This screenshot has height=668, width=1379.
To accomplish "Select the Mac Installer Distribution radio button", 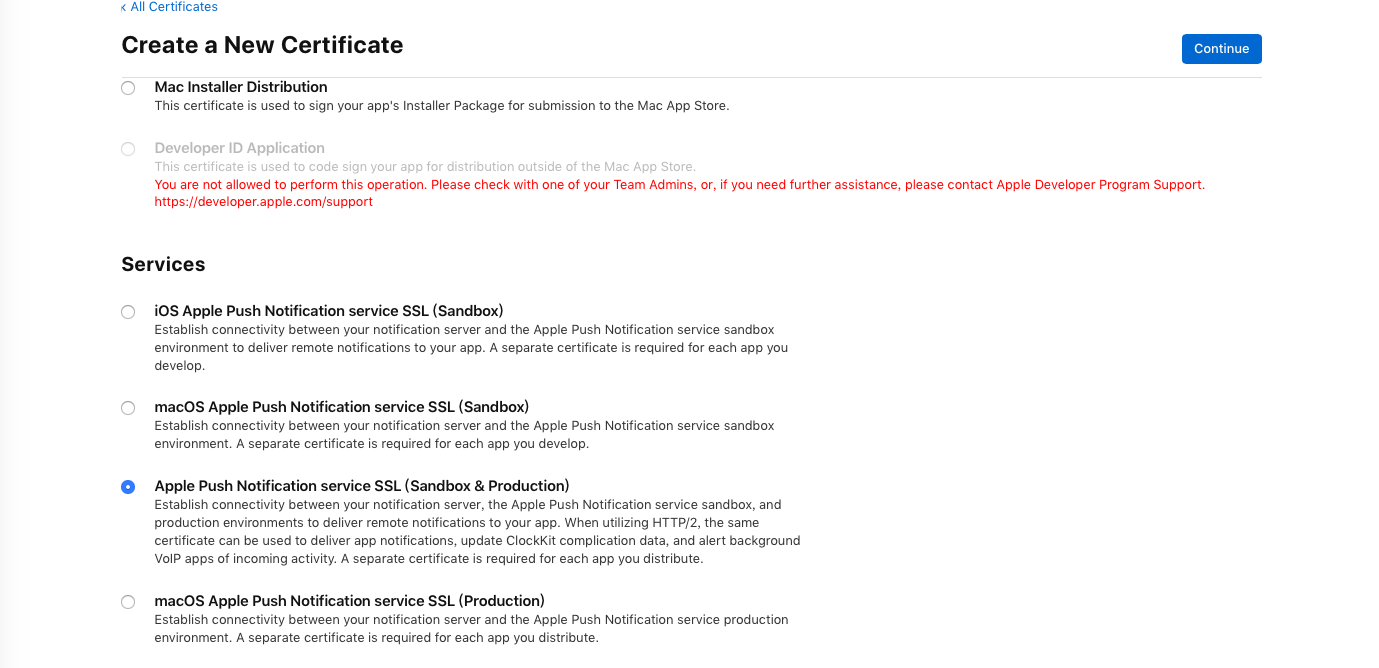I will 128,88.
